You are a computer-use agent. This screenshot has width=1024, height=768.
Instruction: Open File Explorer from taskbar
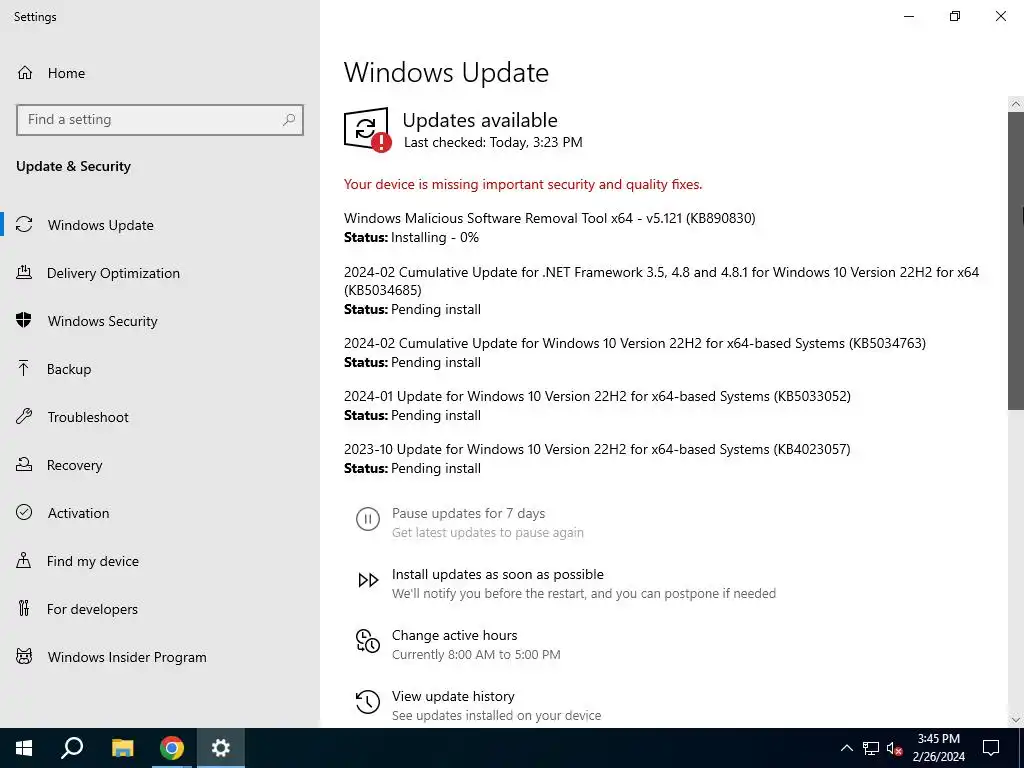coord(122,748)
